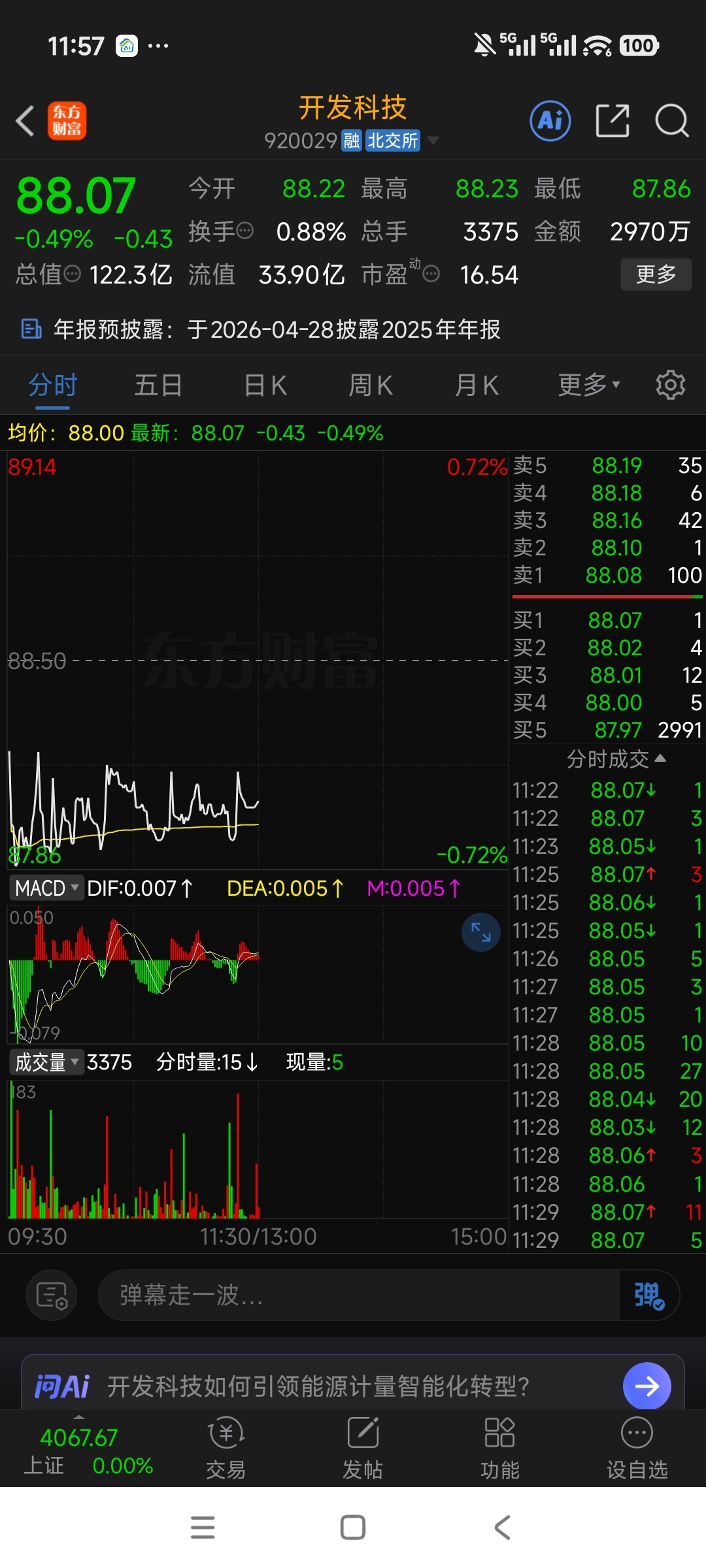The image size is (706, 1568).
Task: Select 买5 87.97 order row
Action: point(608,730)
